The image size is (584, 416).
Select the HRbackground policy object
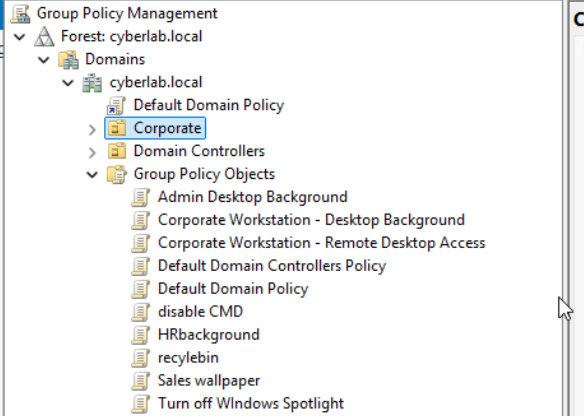[209, 335]
